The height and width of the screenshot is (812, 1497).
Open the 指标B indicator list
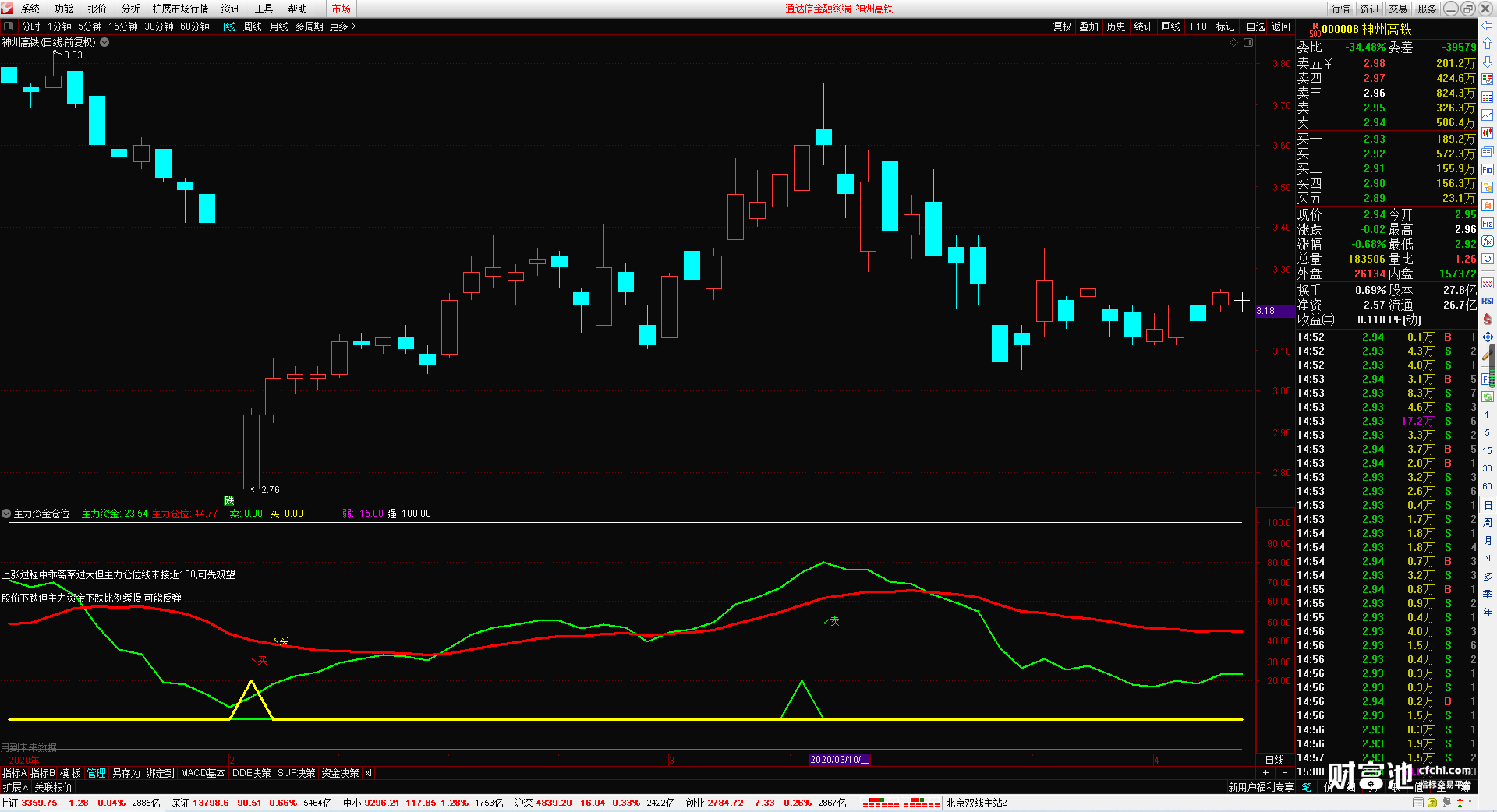pyautogui.click(x=43, y=773)
